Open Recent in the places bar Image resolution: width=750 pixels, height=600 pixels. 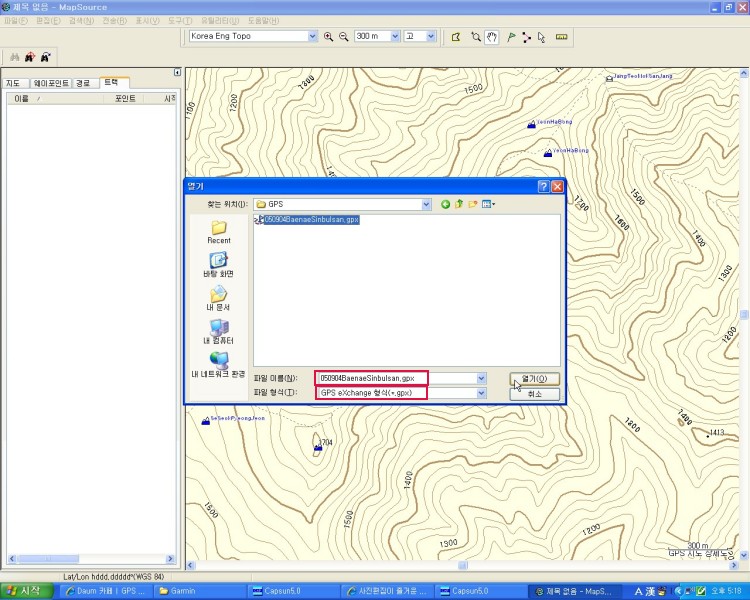219,232
